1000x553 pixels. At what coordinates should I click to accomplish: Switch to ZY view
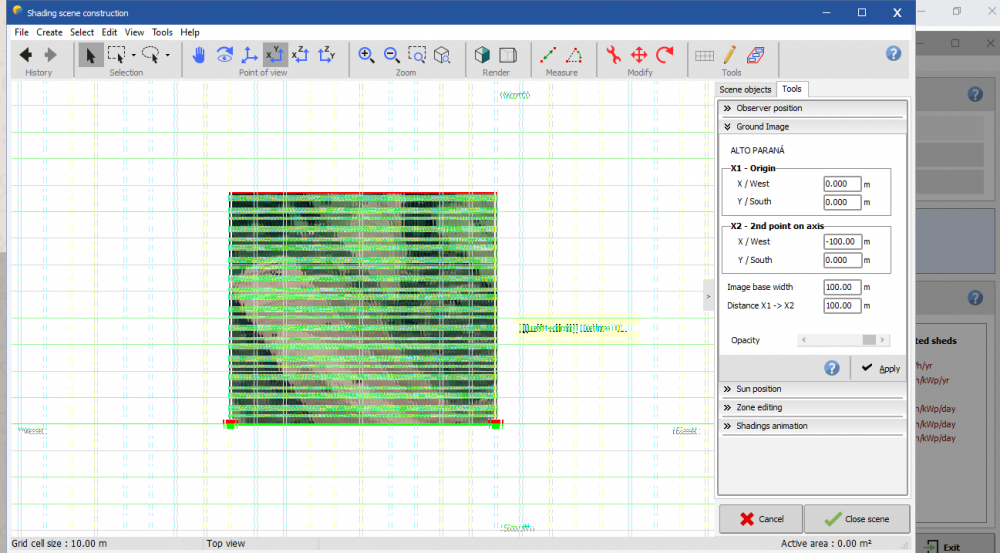point(327,55)
